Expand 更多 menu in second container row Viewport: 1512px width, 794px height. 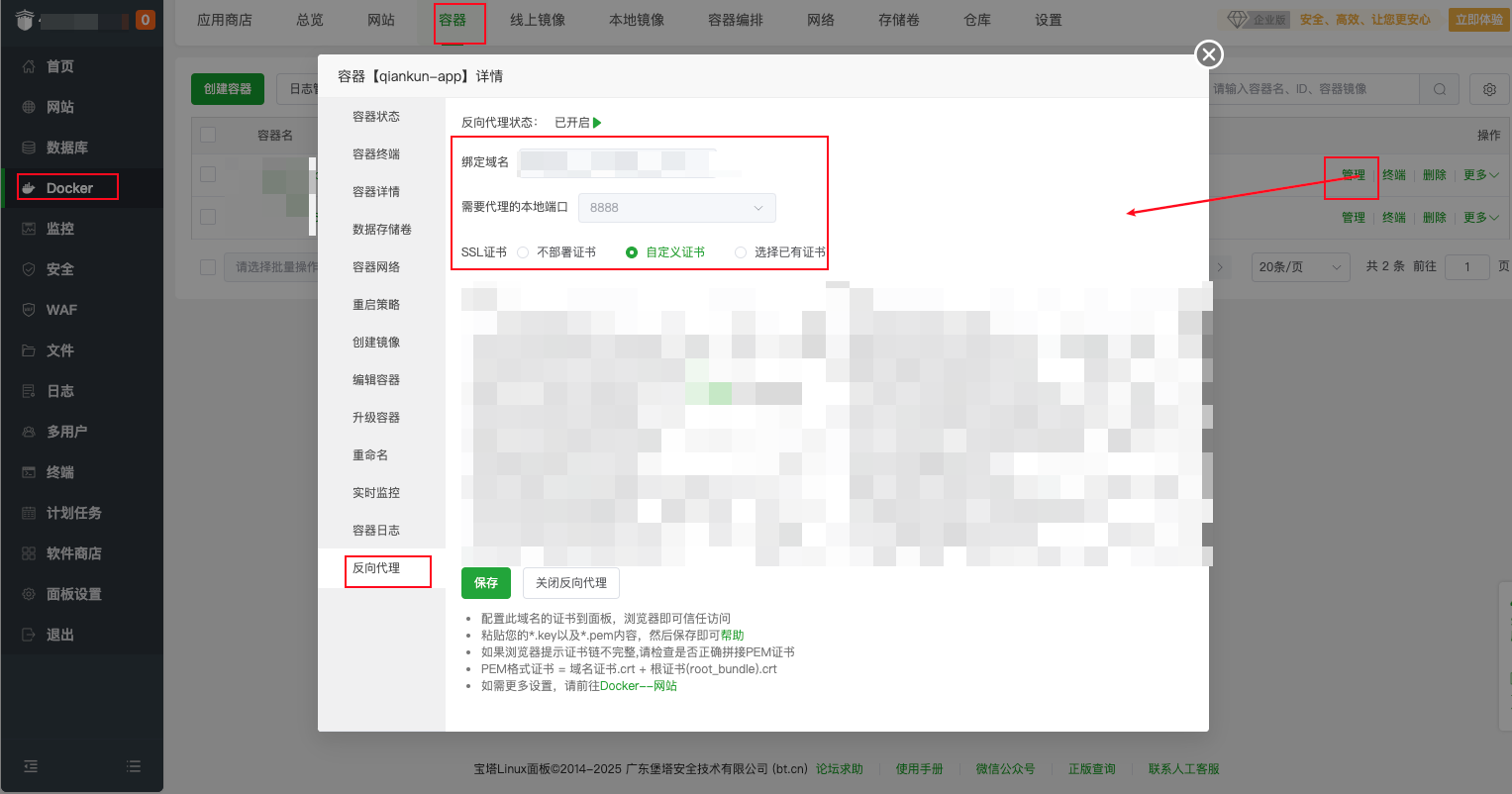pyautogui.click(x=1480, y=218)
